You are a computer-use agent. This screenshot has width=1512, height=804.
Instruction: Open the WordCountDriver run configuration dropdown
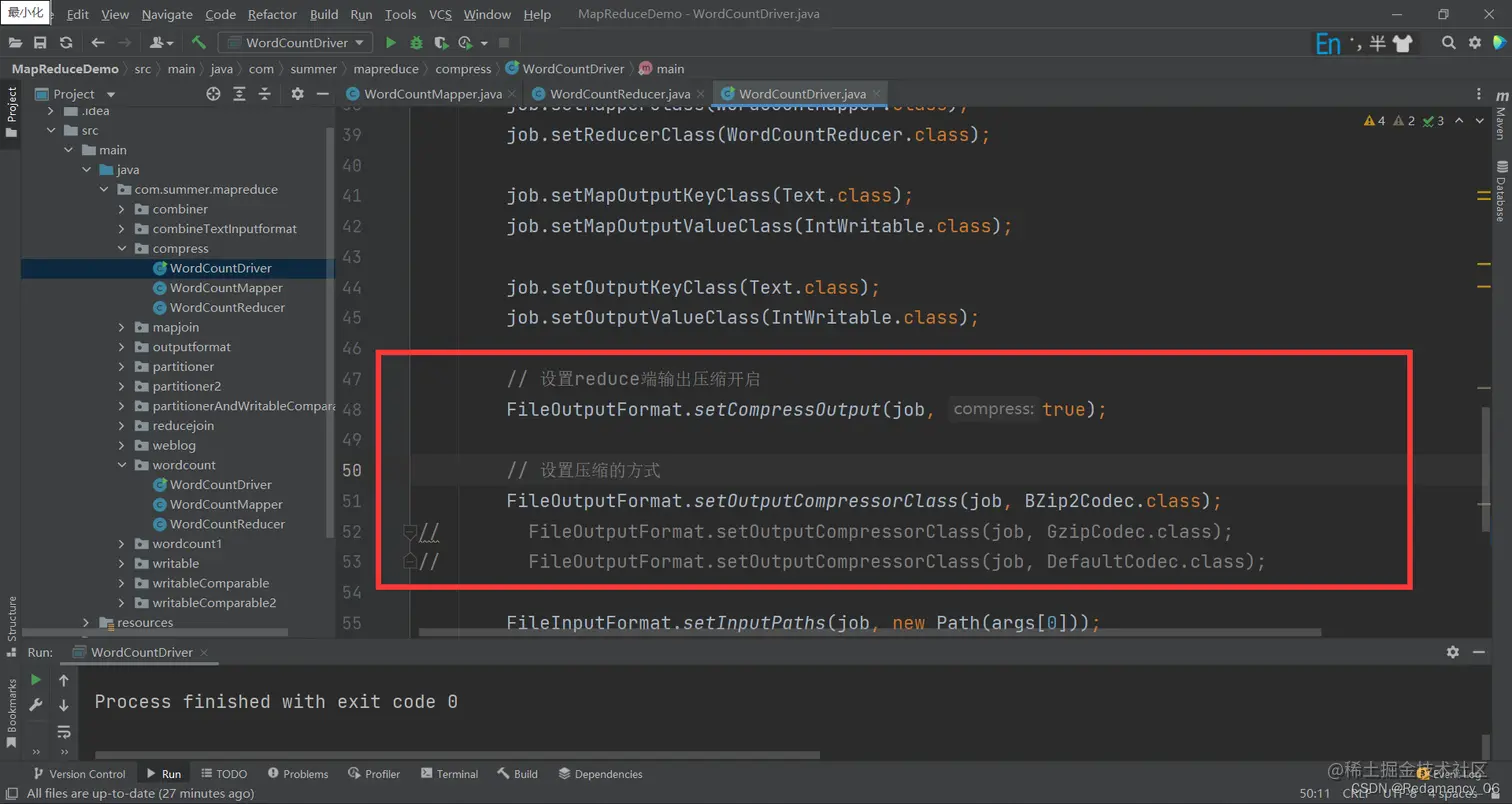tap(296, 43)
